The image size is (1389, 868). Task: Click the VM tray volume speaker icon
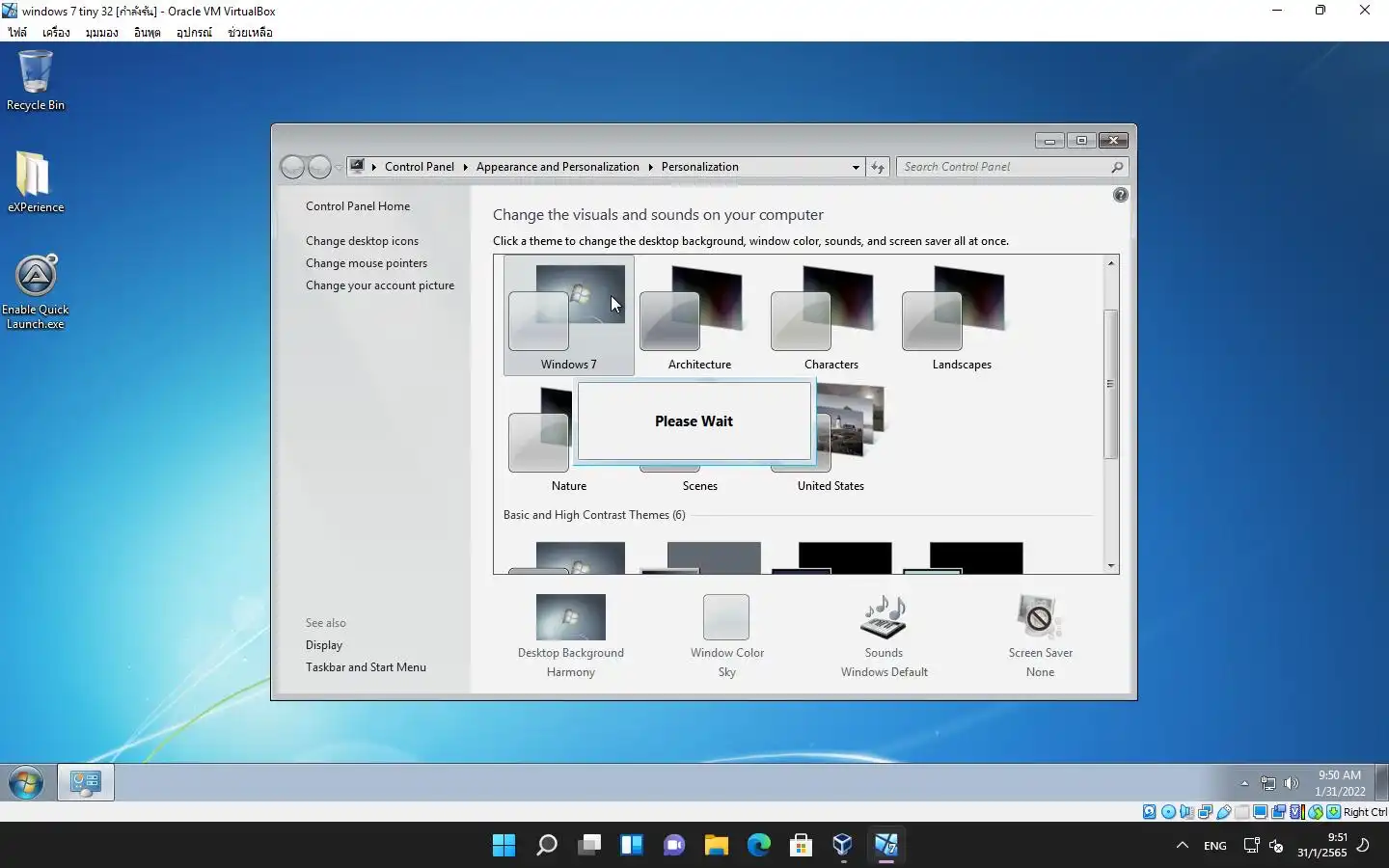pyautogui.click(x=1292, y=783)
